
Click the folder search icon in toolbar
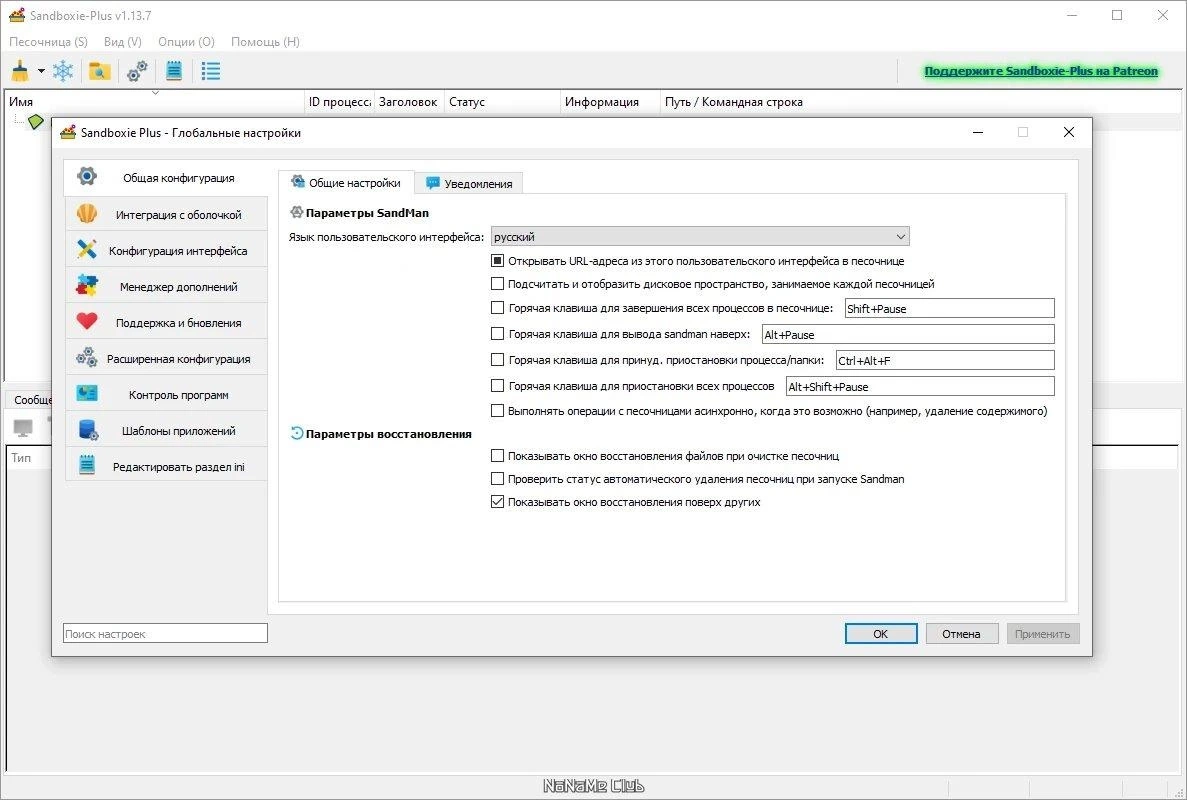(x=99, y=71)
